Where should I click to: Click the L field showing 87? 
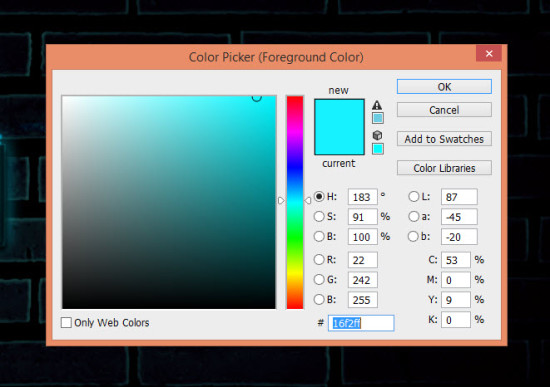click(x=459, y=197)
